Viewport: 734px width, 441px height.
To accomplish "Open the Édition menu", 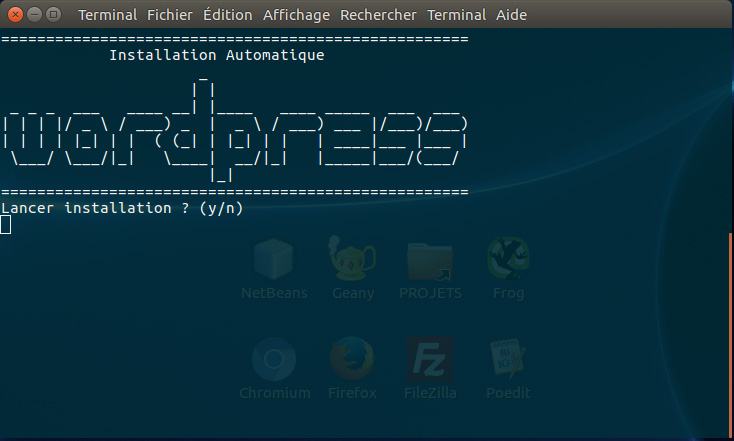I will [228, 15].
